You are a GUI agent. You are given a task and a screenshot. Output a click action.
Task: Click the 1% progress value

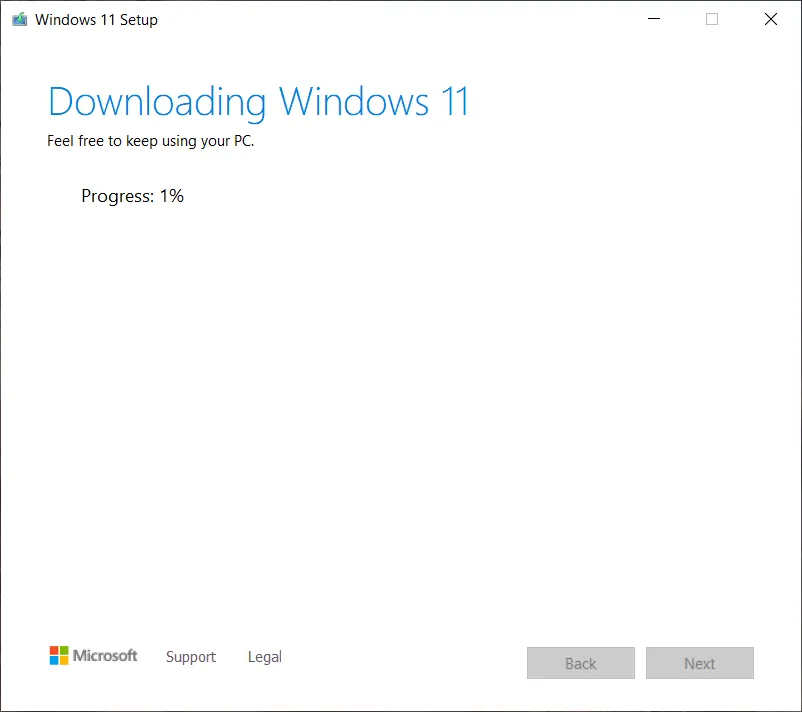[172, 196]
